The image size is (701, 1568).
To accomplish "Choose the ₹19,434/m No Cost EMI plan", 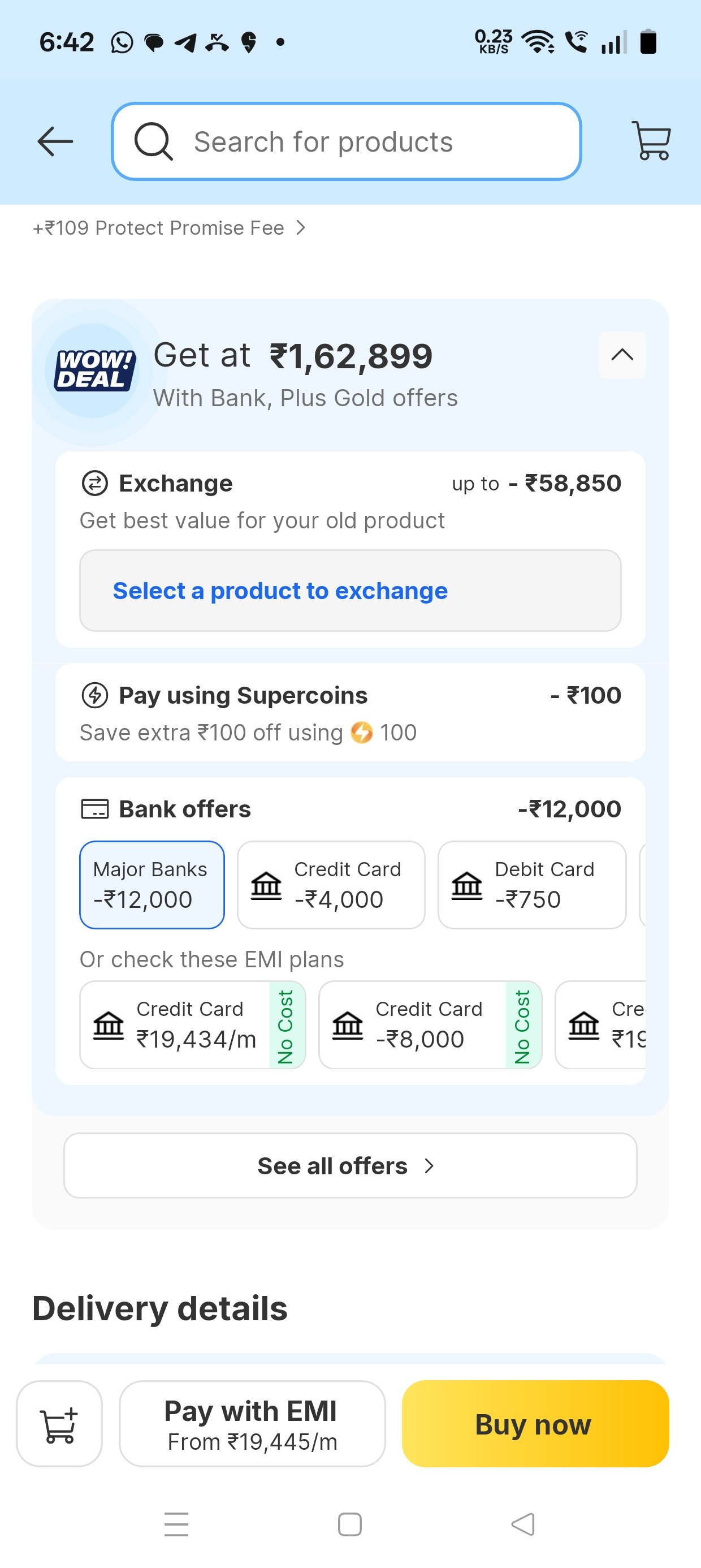I will tap(193, 1024).
